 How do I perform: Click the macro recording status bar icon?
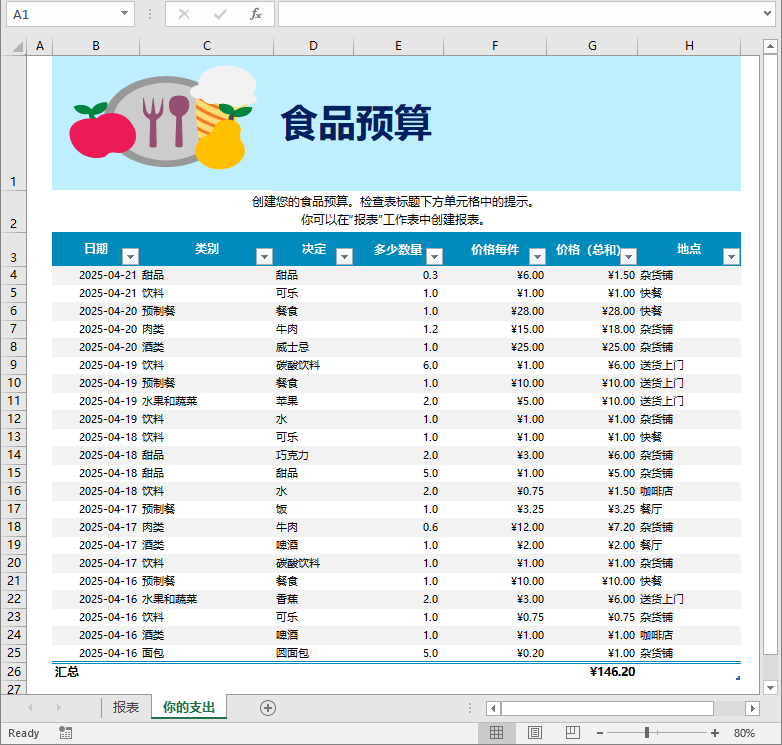pos(65,733)
